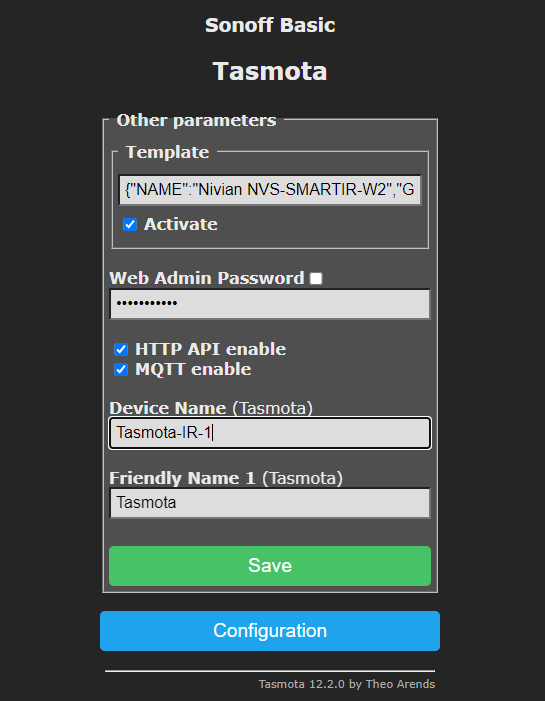The width and height of the screenshot is (545, 701).
Task: Click the large Tasmota title heading
Action: click(x=270, y=71)
